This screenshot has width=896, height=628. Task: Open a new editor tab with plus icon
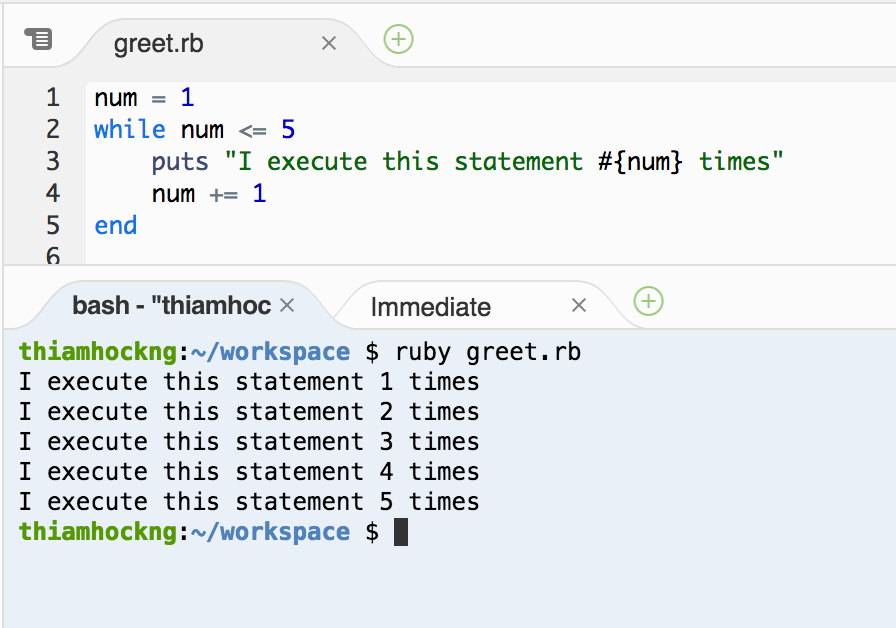click(x=398, y=39)
